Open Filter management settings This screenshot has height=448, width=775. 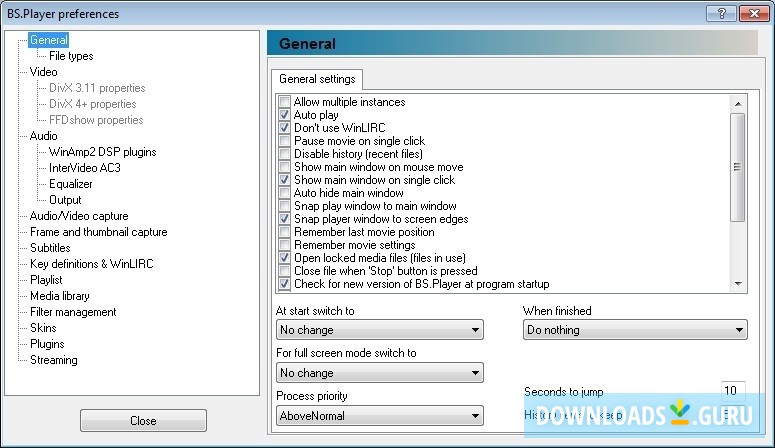73,312
